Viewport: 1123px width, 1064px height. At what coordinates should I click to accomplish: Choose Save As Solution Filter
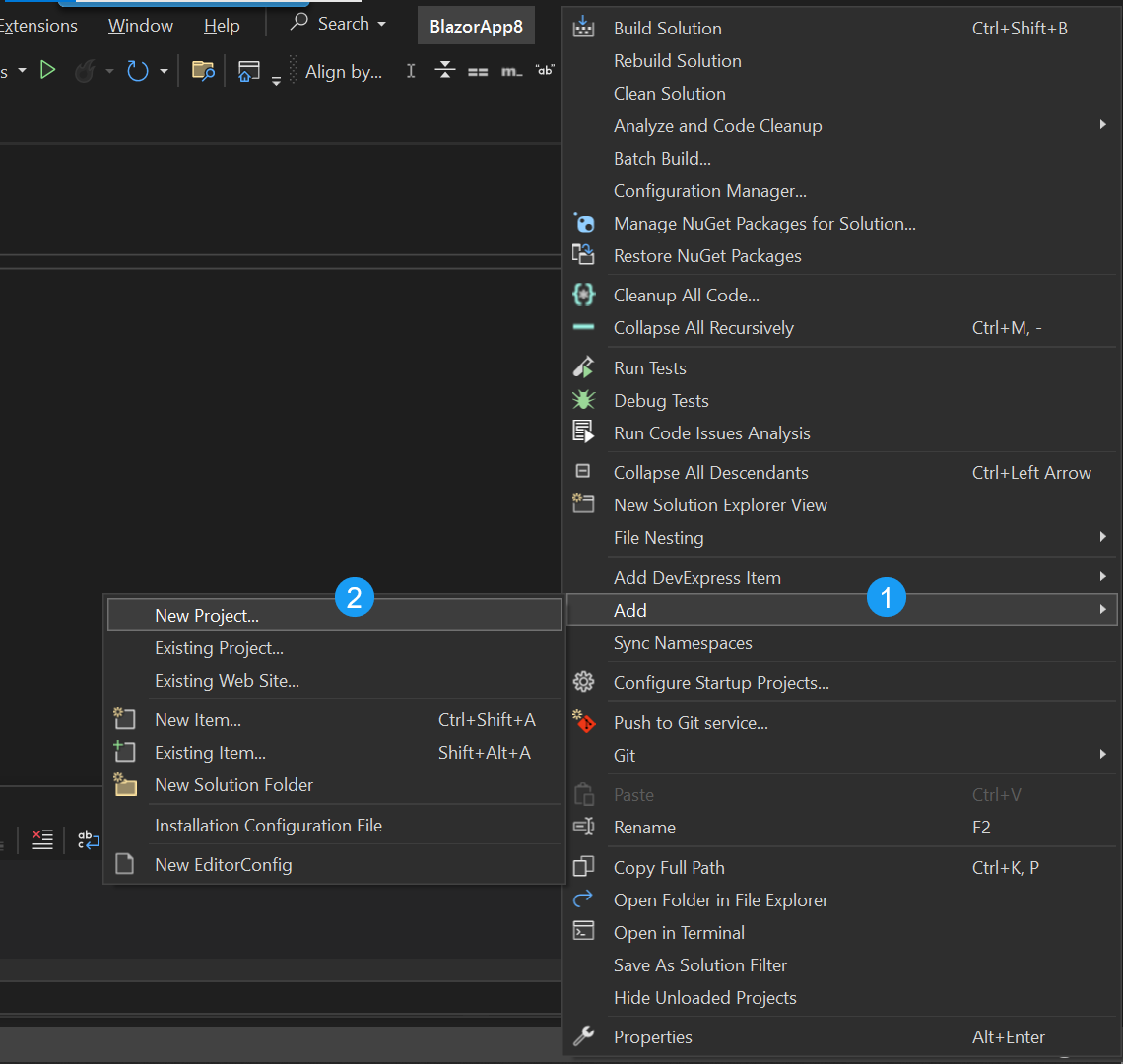pos(841,965)
